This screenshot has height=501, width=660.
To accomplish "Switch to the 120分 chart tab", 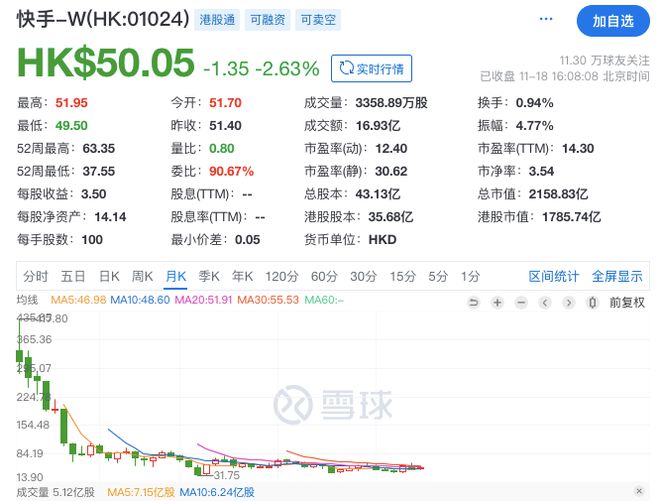I will (x=282, y=277).
